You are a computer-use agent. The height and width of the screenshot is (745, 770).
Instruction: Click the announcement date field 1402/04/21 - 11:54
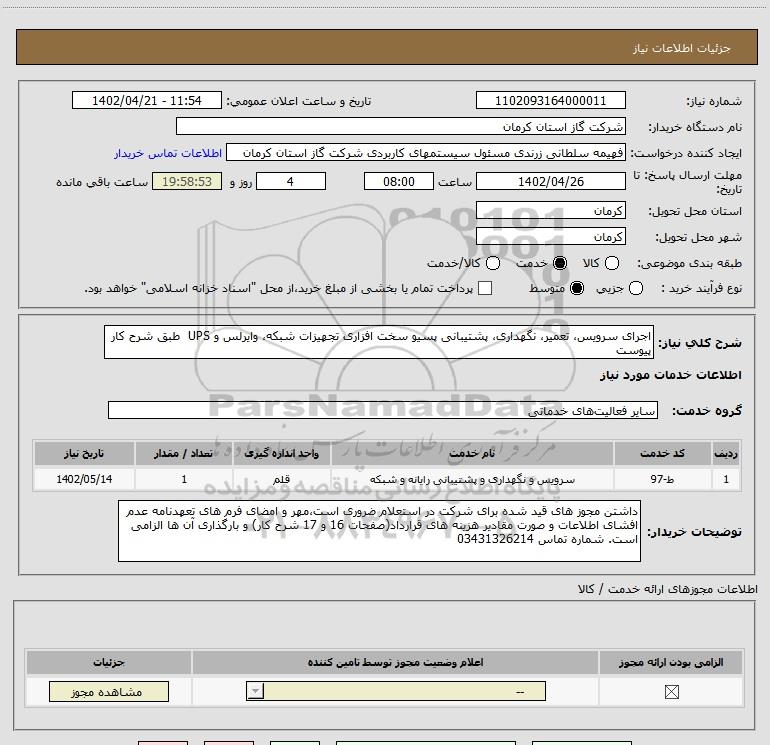pyautogui.click(x=147, y=101)
